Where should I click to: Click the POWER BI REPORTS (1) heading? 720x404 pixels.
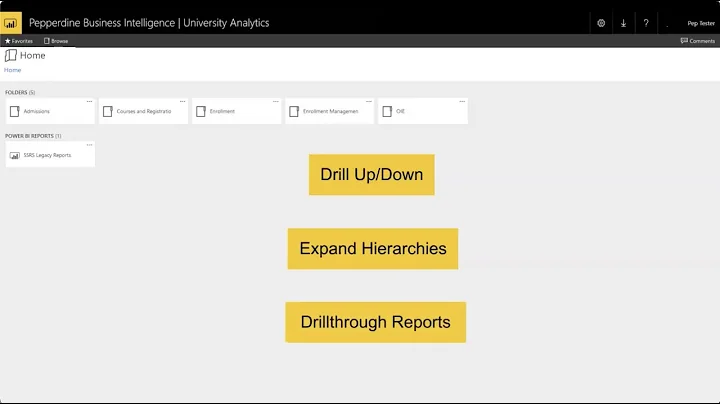[33, 136]
